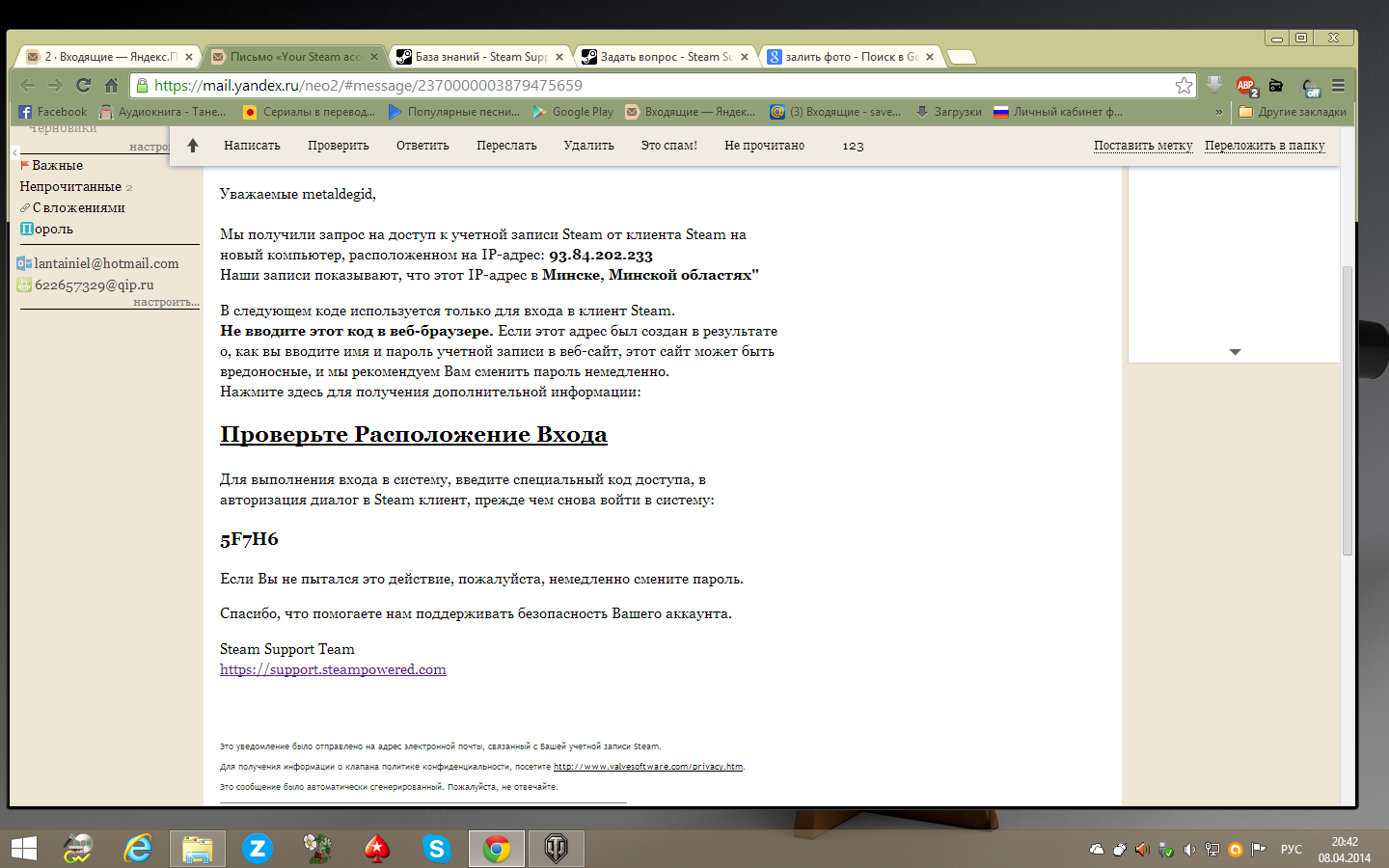The width and height of the screenshot is (1389, 868).
Task: Switch to the 'залить фото' Google tab
Action: coord(851,57)
